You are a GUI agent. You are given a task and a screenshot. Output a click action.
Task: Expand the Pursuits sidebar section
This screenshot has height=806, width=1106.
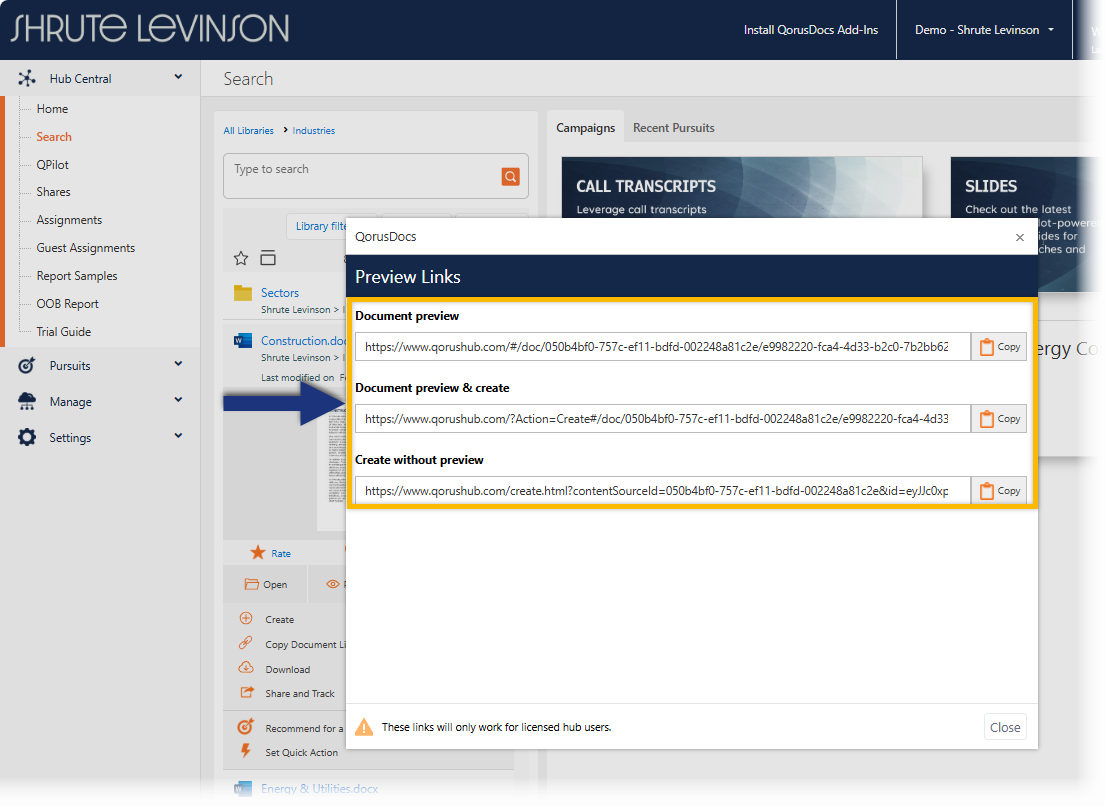[x=178, y=365]
